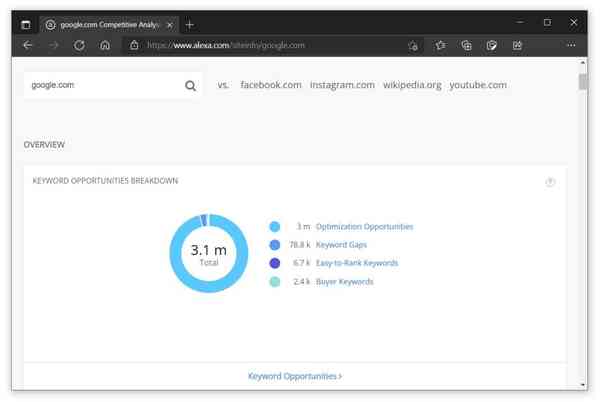Click the Optimization Opportunities light blue dot
Screen dimensions: 600x402
tap(275, 227)
